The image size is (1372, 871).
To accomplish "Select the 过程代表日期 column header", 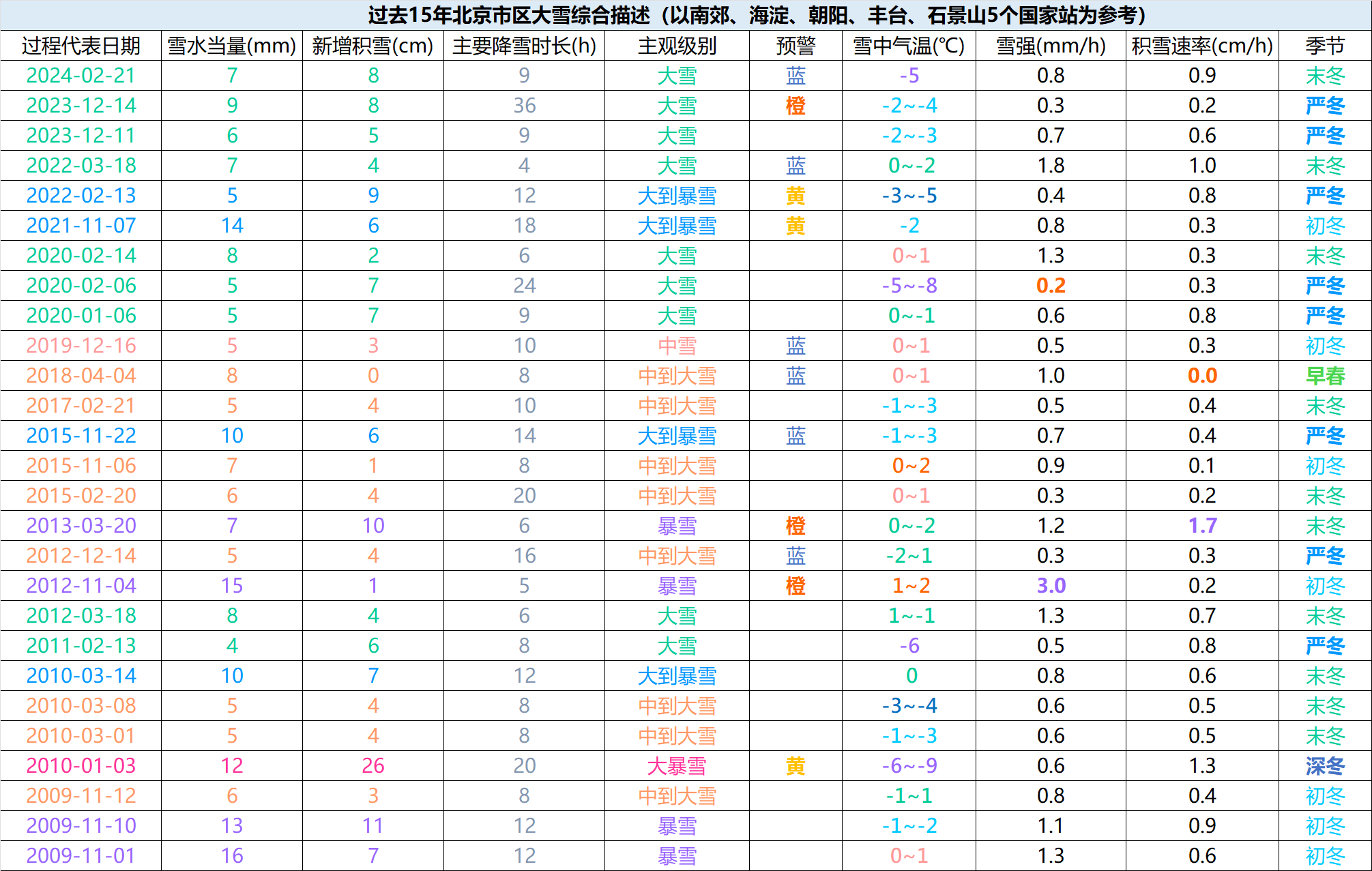I will click(81, 46).
